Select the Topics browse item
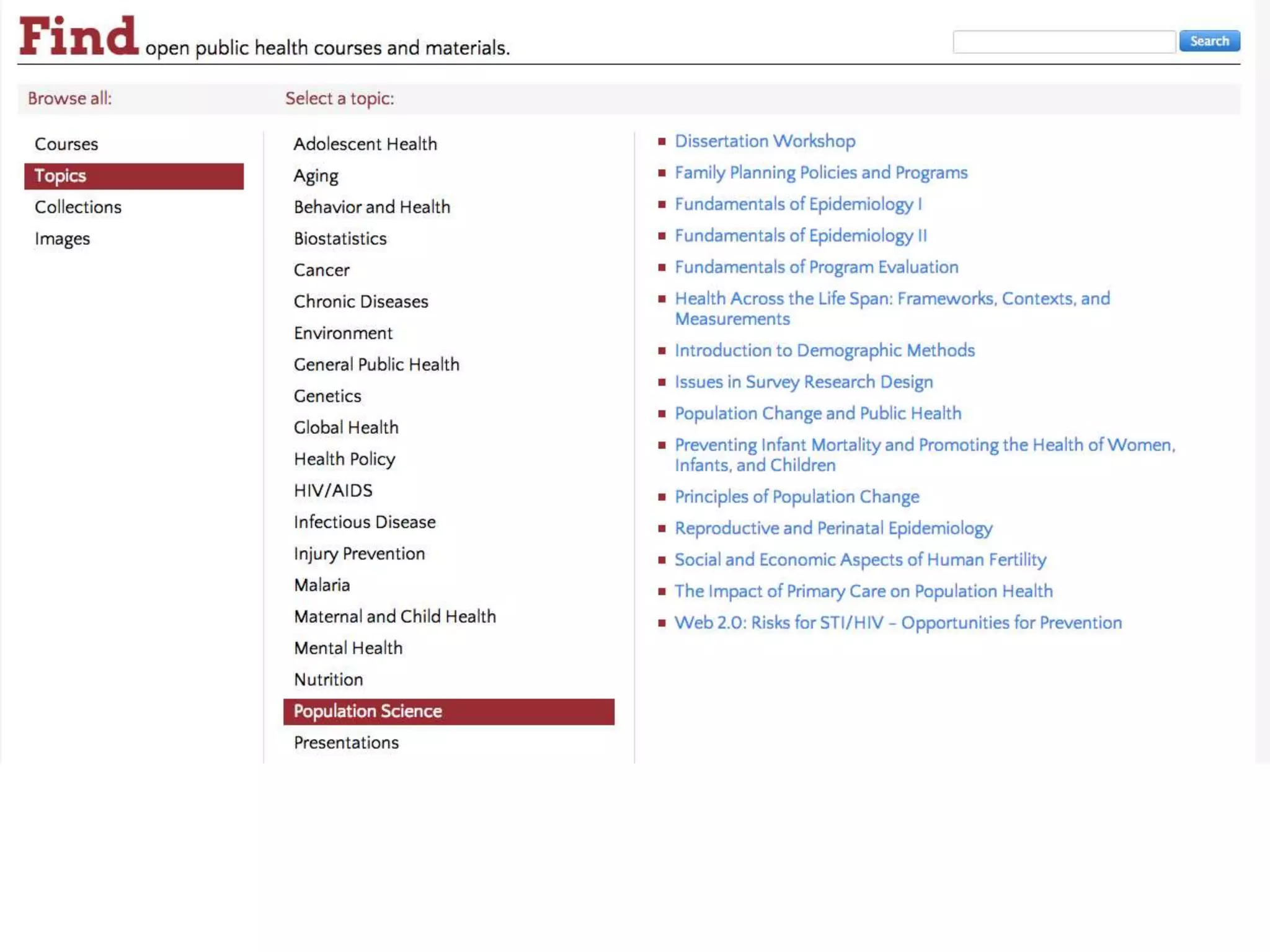The height and width of the screenshot is (952, 1270). point(133,176)
